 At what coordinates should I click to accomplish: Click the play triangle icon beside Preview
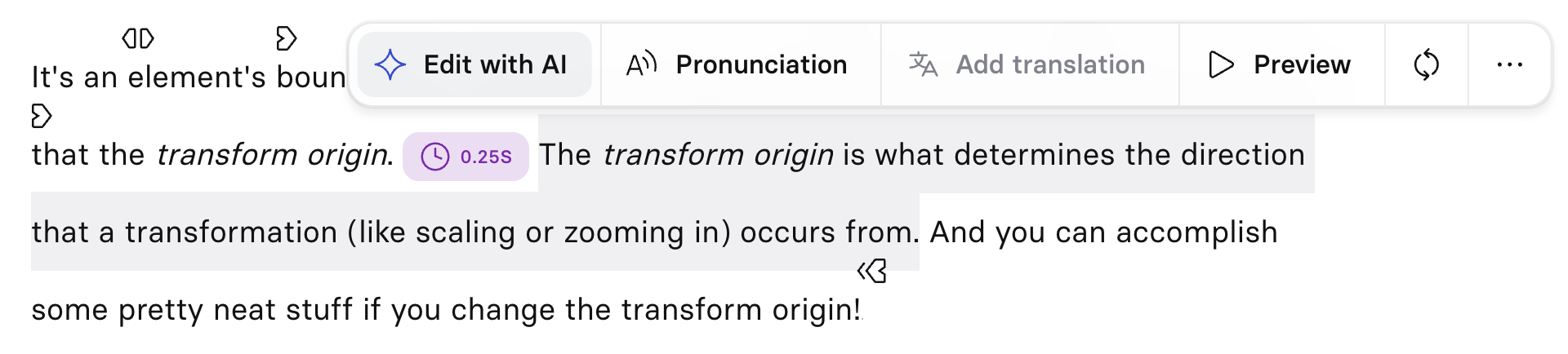tap(1221, 64)
